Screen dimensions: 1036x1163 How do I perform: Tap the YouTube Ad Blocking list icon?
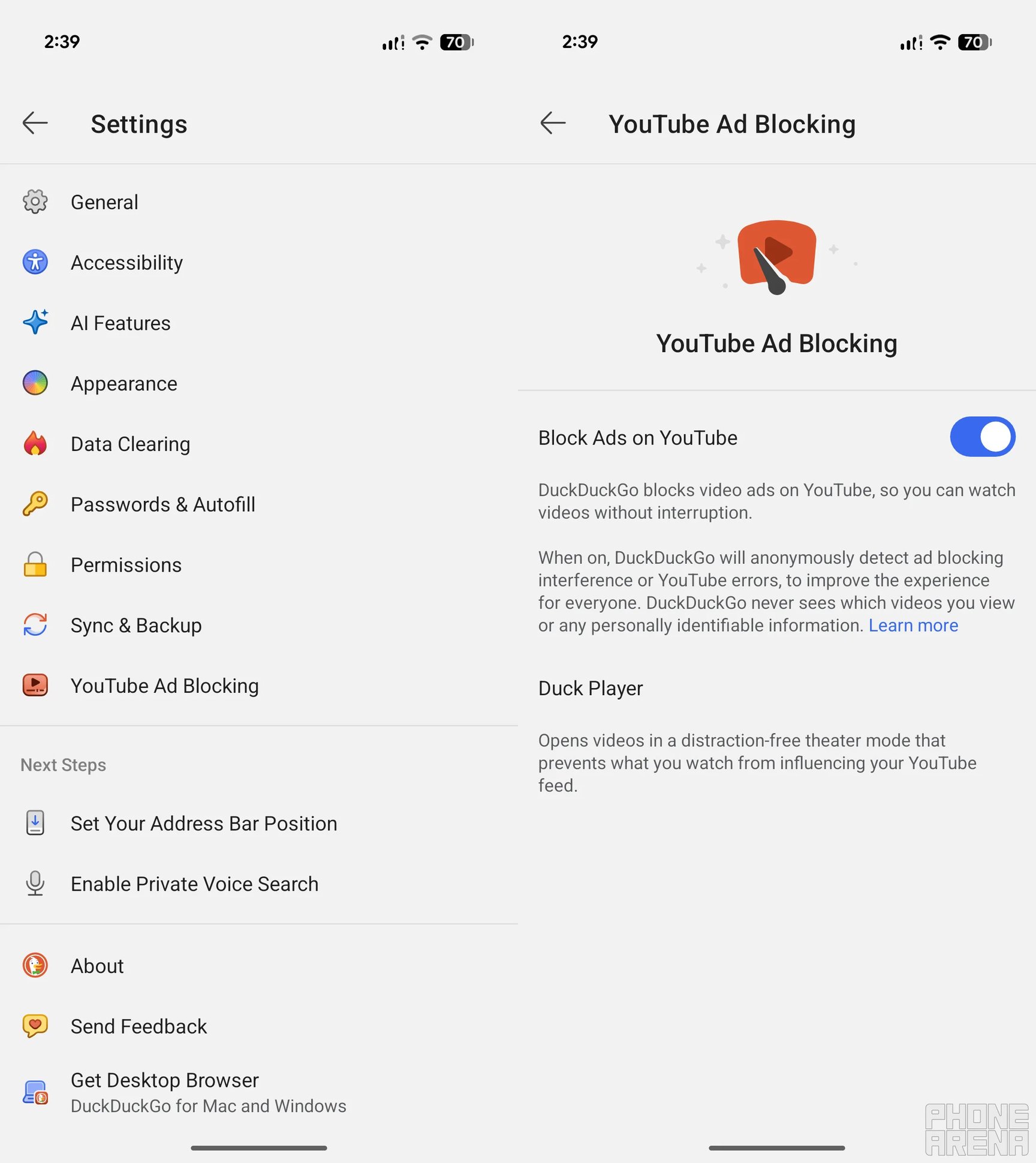coord(35,685)
